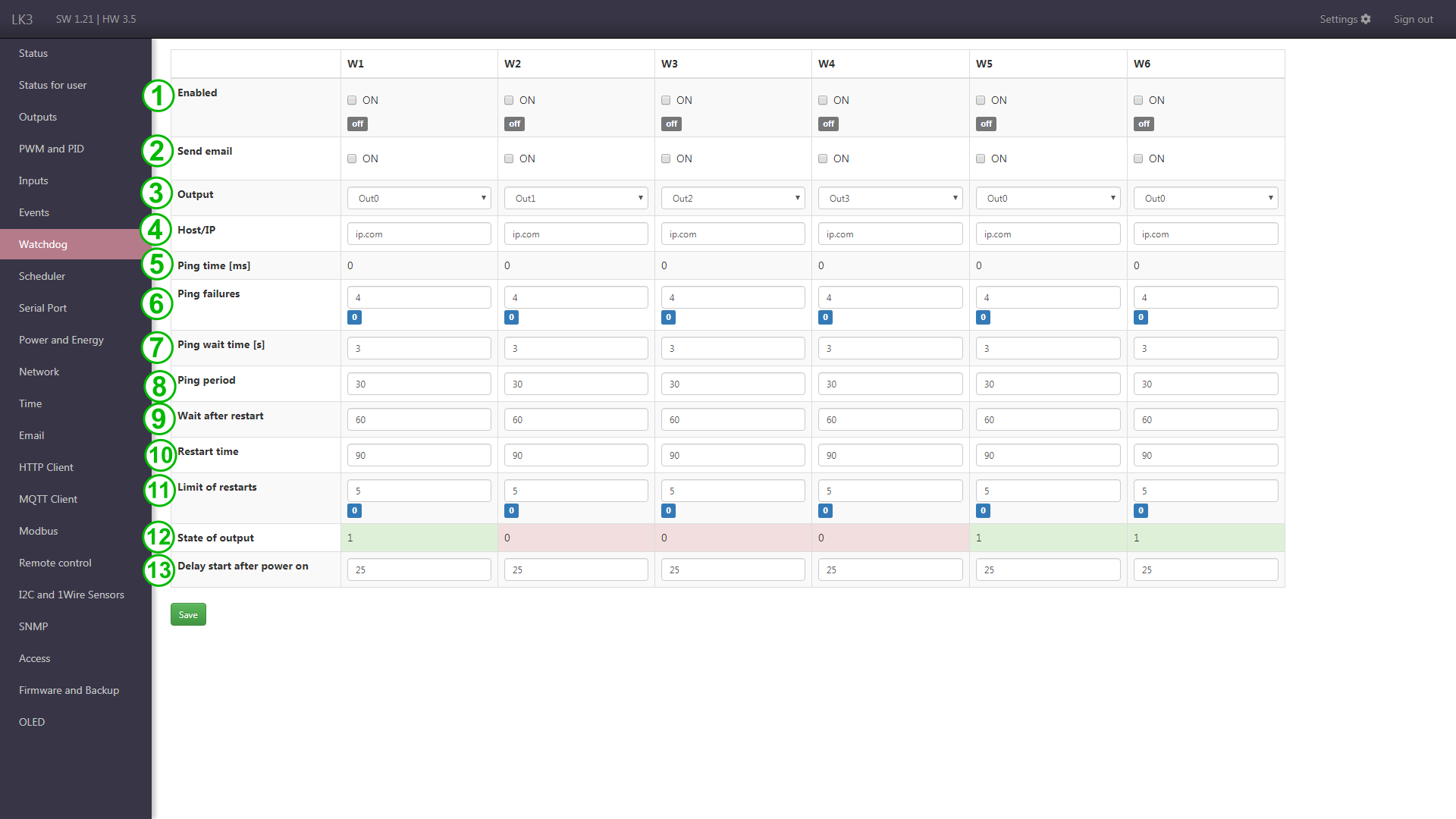1456x819 pixels.
Task: Open the W4 Output dropdown showing Out3
Action: [890, 198]
